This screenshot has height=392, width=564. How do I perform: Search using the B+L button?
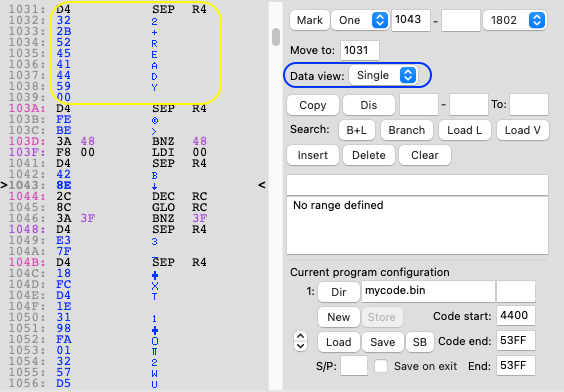pos(356,130)
